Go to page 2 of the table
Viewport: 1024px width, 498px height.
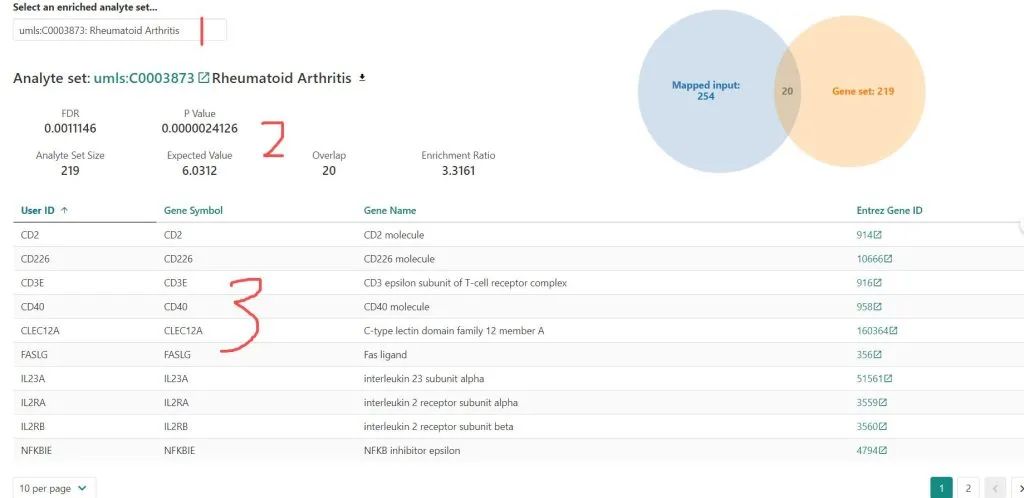click(968, 488)
